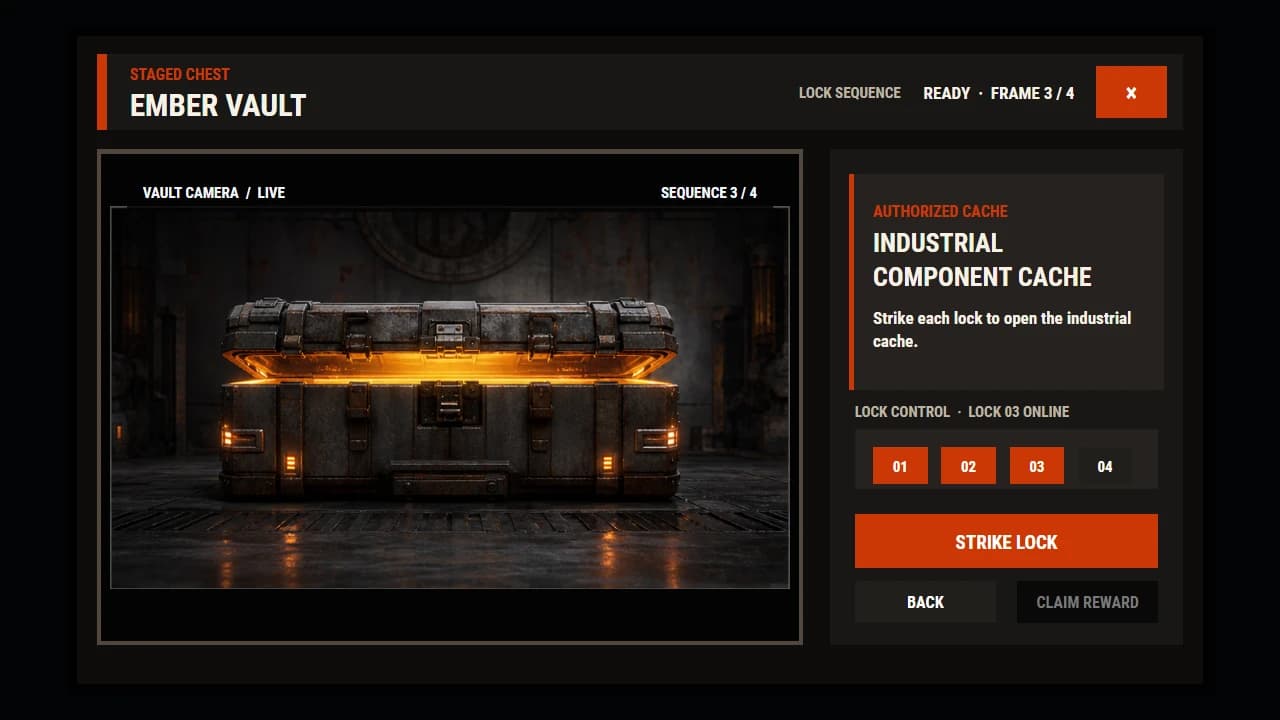Click INDUSTRIAL COMPONENT CACHE heading
Screen dimensions: 1280x720
pyautogui.click(x=982, y=260)
